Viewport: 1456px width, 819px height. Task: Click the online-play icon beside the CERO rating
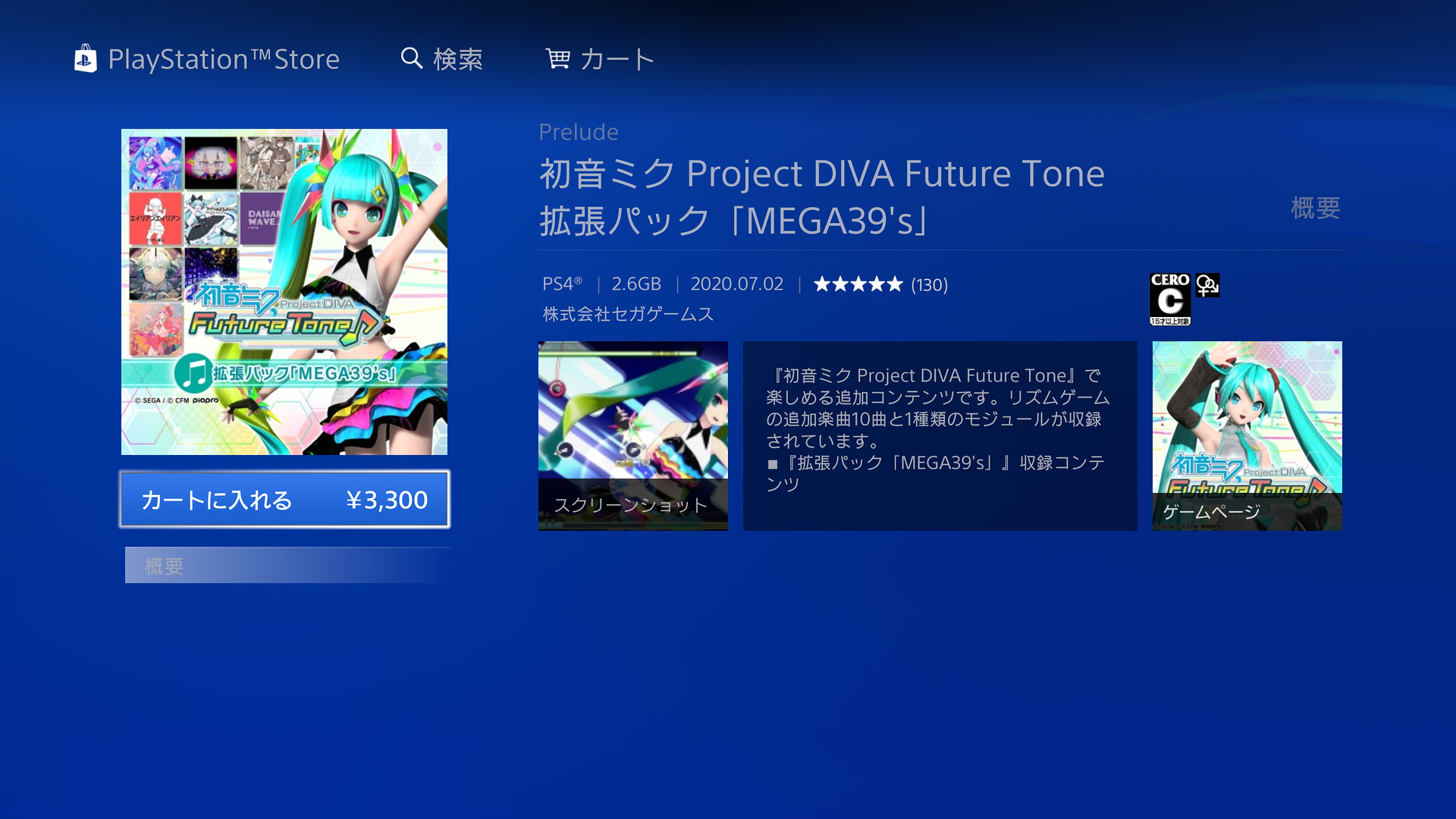point(1207,285)
